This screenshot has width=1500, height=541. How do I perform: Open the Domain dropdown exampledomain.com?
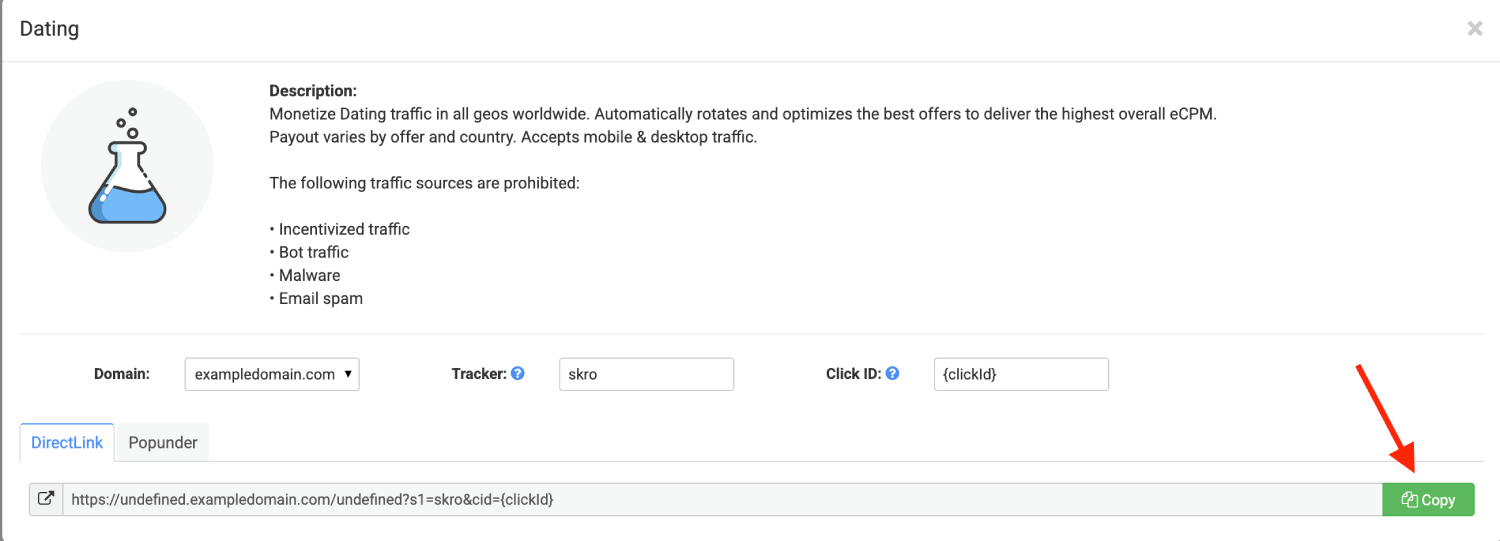click(272, 374)
